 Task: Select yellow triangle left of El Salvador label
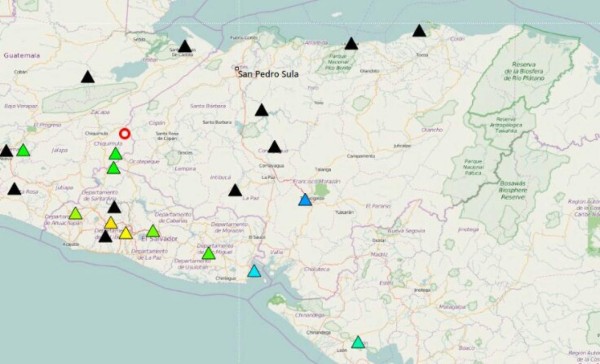pyautogui.click(x=126, y=233)
